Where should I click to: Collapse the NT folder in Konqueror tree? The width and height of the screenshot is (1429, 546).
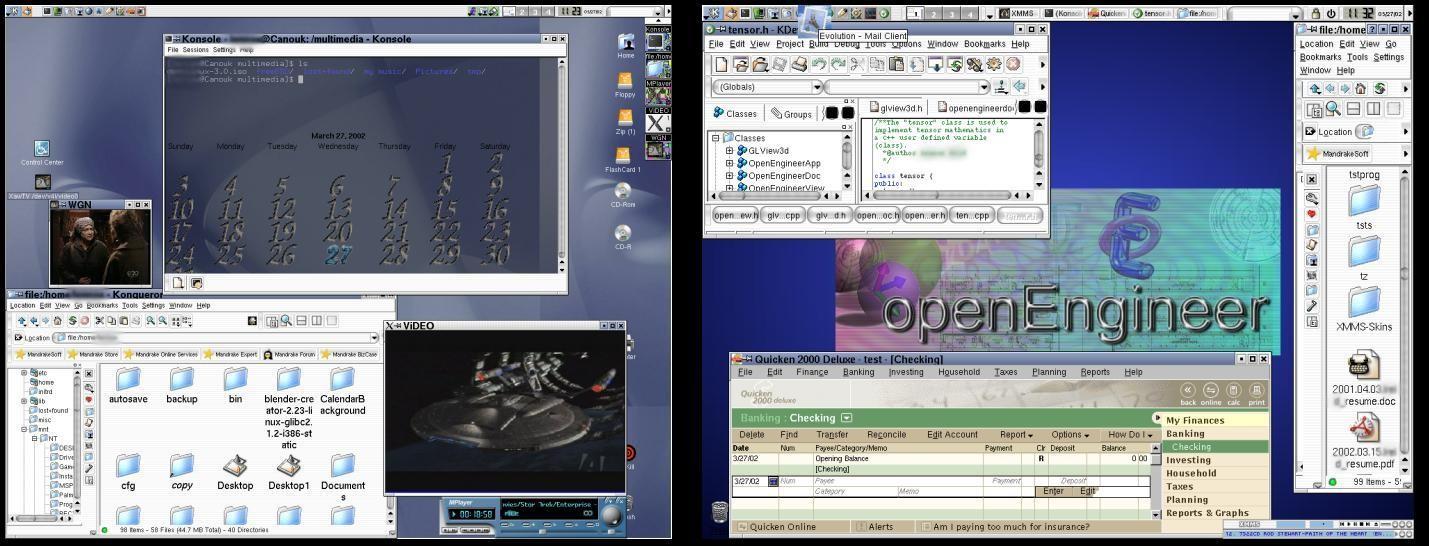pyautogui.click(x=33, y=438)
